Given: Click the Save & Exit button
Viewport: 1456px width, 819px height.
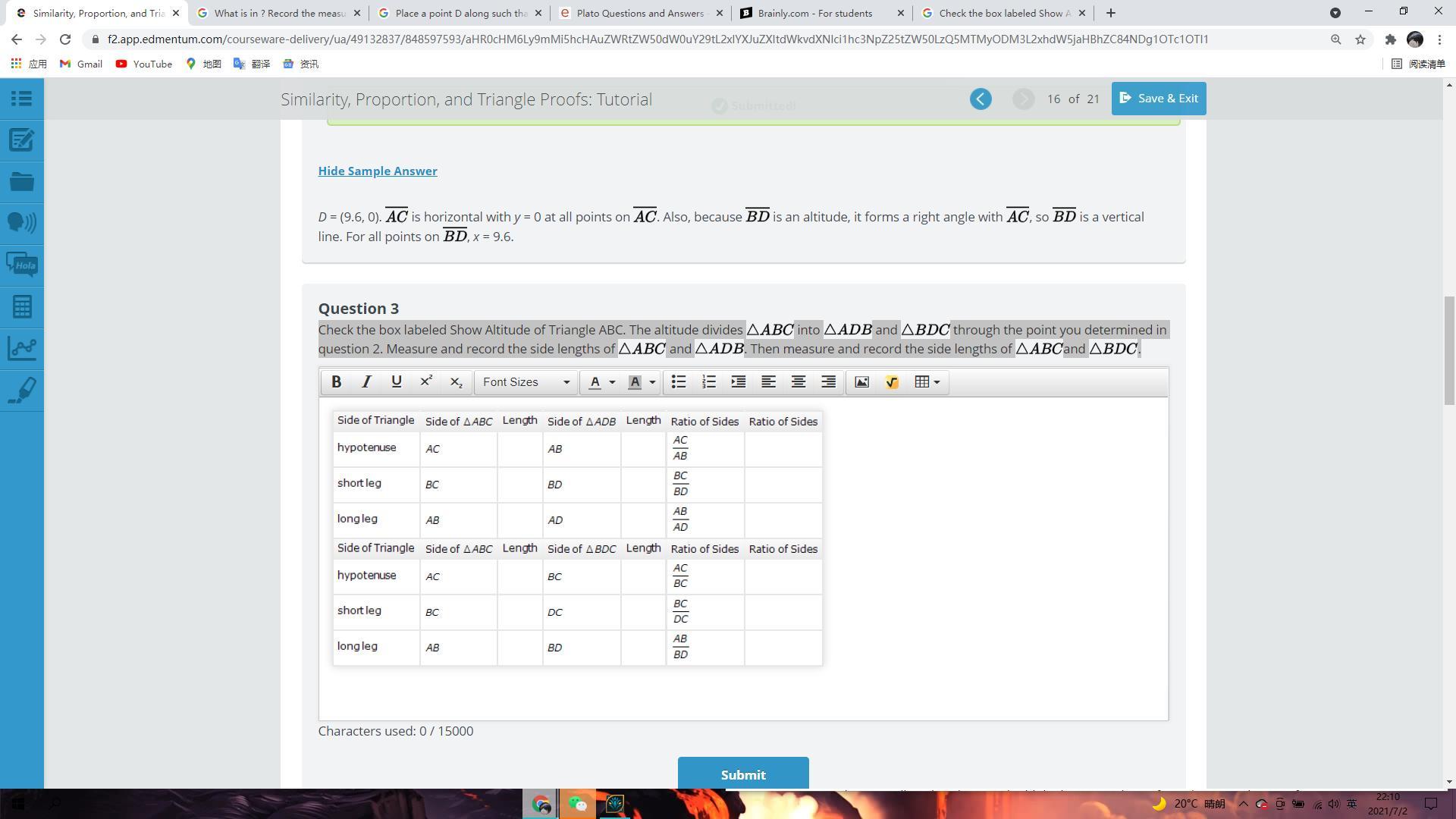Looking at the screenshot, I should [1158, 99].
